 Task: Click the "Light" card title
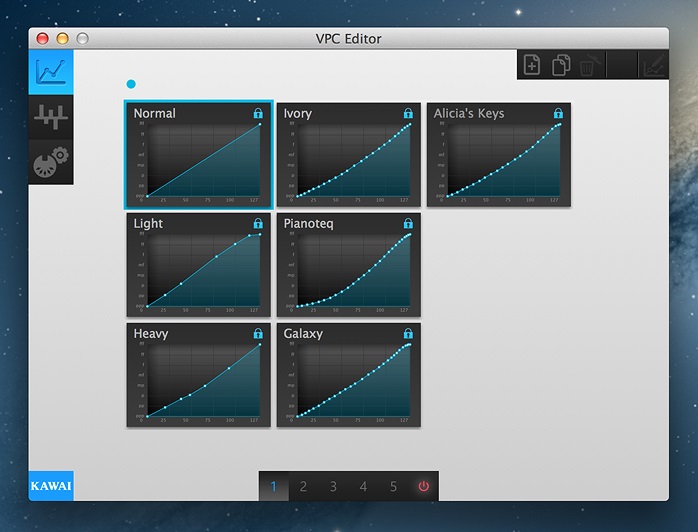[148, 223]
